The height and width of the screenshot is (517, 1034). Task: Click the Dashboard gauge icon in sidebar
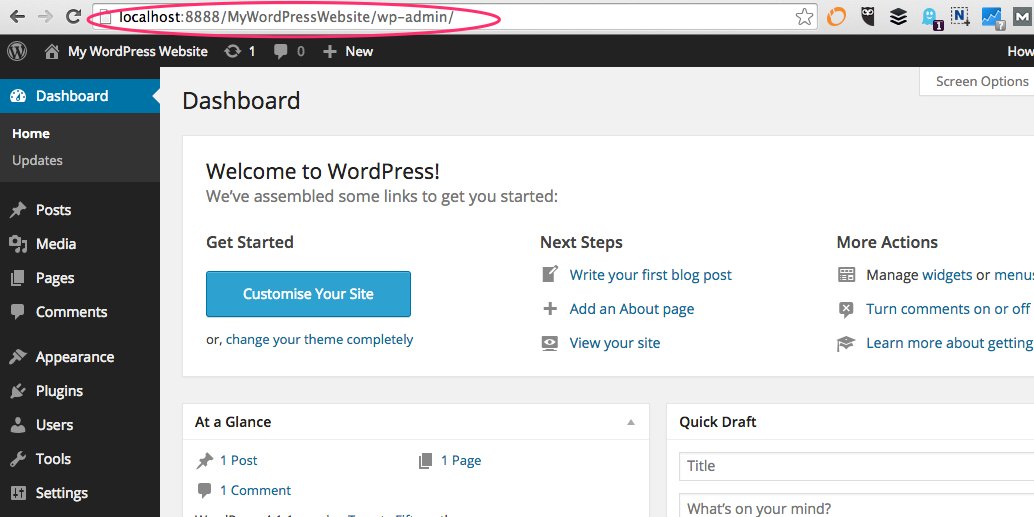18,96
